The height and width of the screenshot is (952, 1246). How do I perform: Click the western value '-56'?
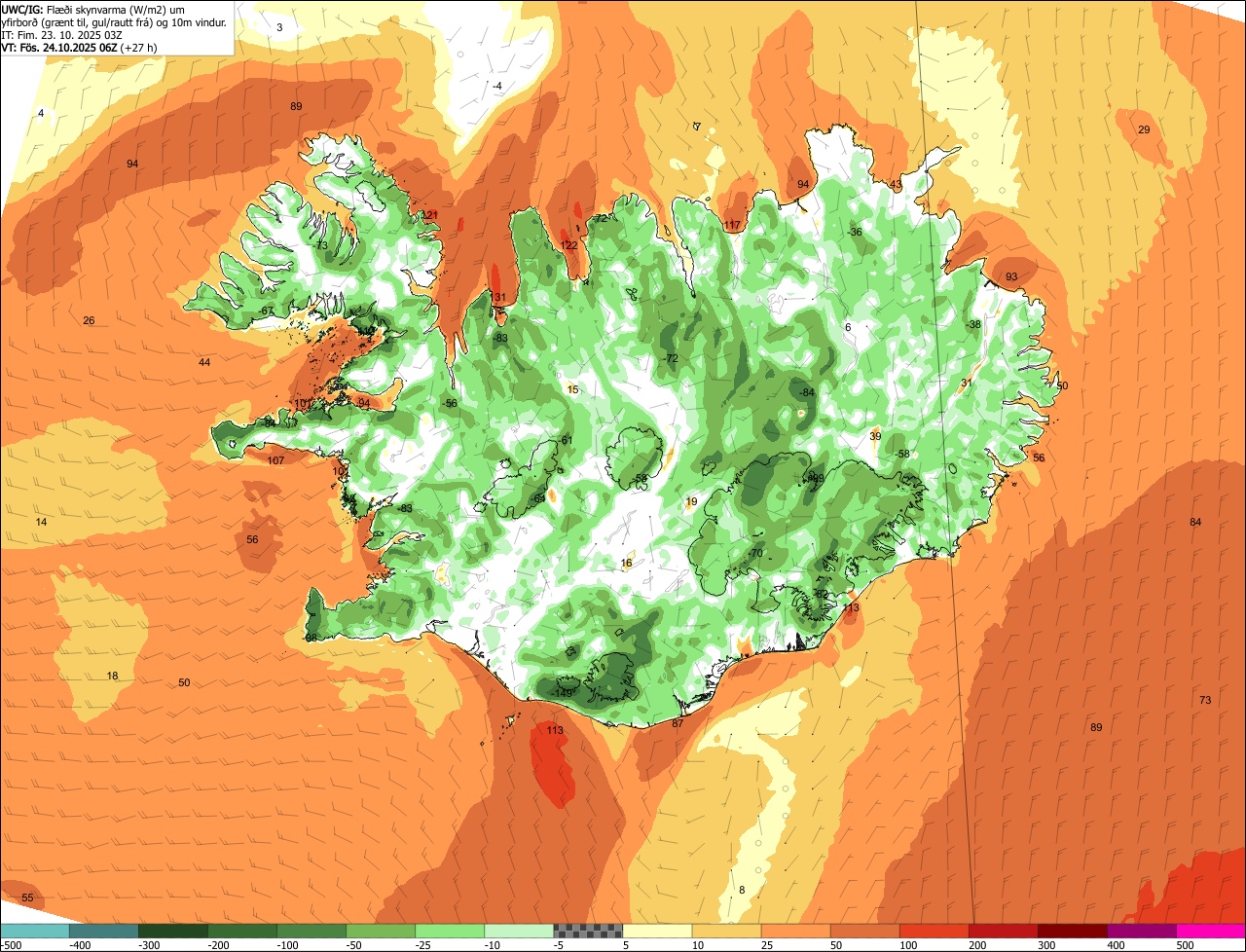[x=449, y=403]
